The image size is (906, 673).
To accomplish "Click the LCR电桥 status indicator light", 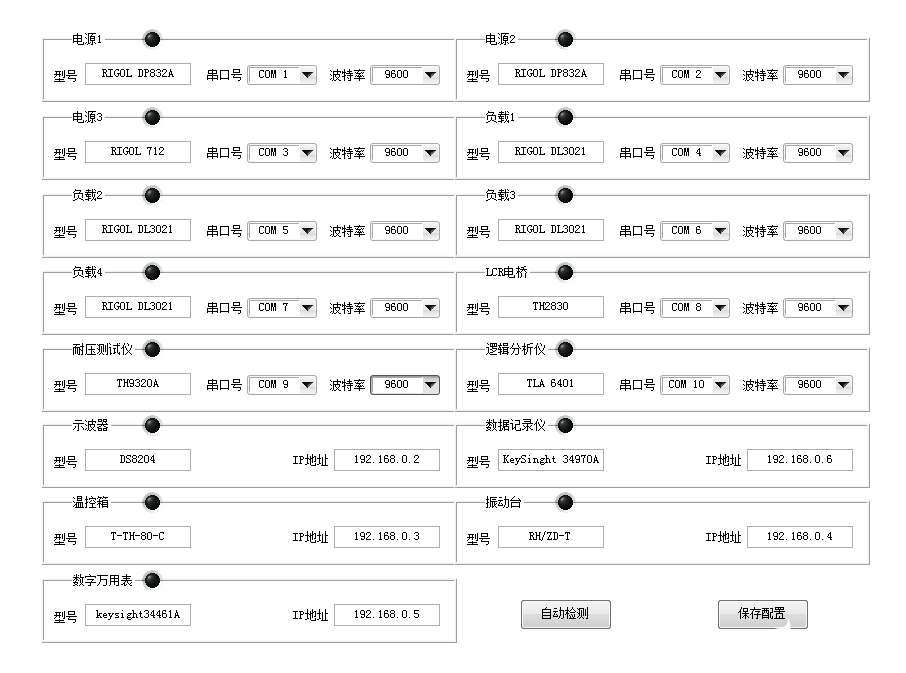I will 565,272.
